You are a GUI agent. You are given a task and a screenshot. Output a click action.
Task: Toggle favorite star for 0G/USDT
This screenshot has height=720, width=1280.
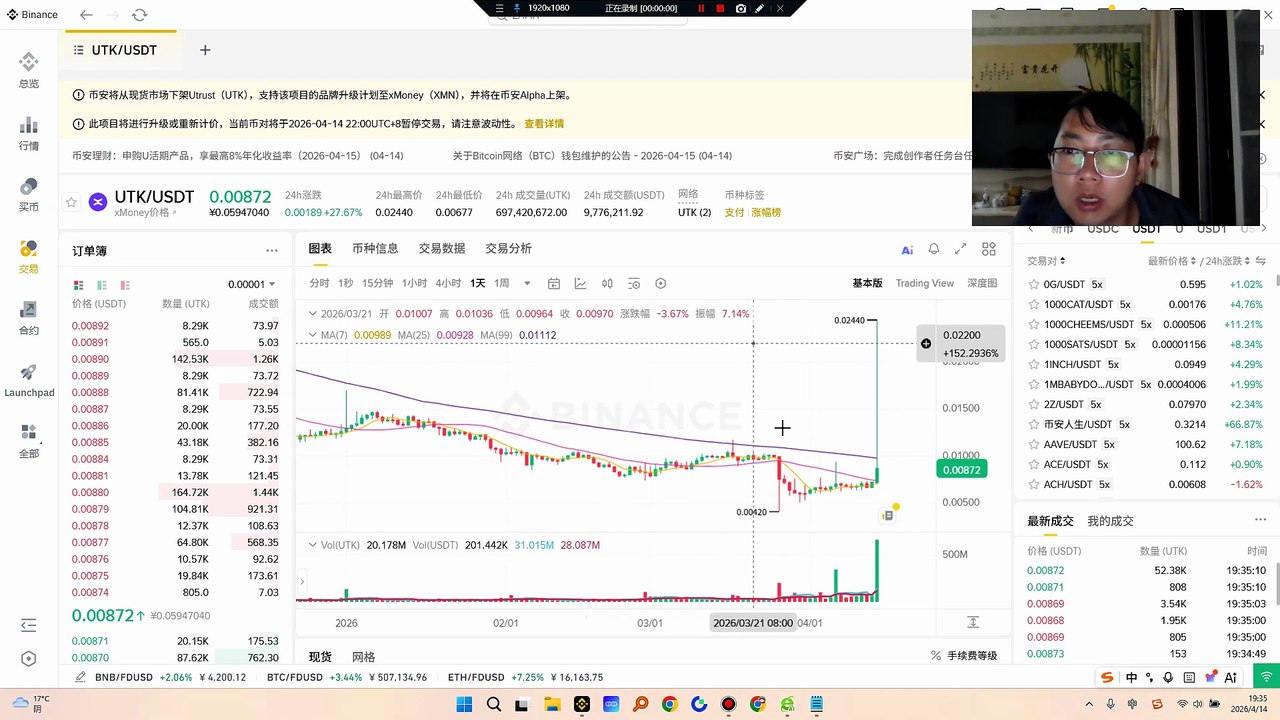point(1034,284)
